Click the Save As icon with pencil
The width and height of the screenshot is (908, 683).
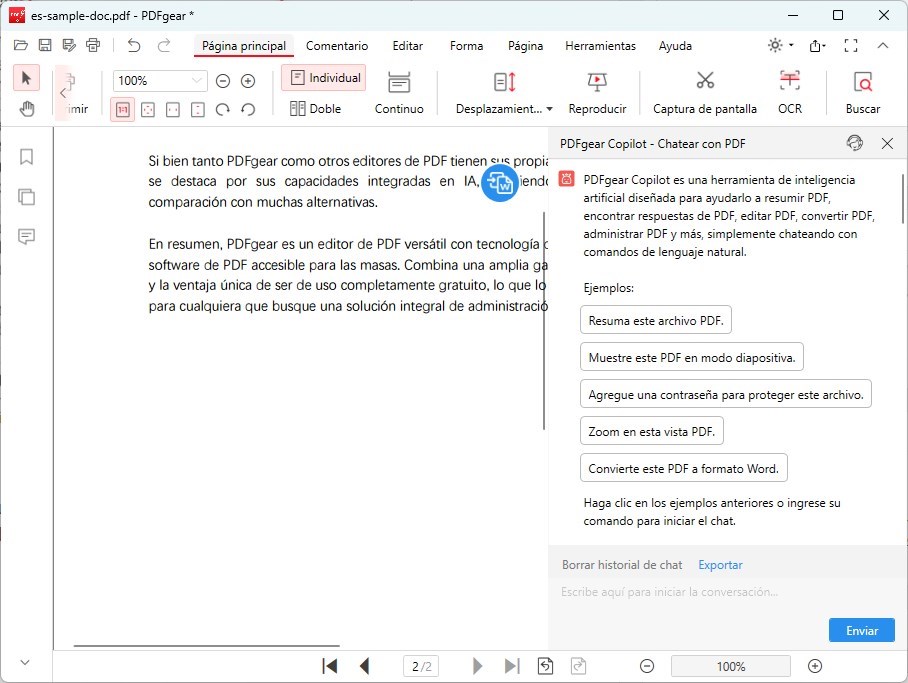pos(69,45)
